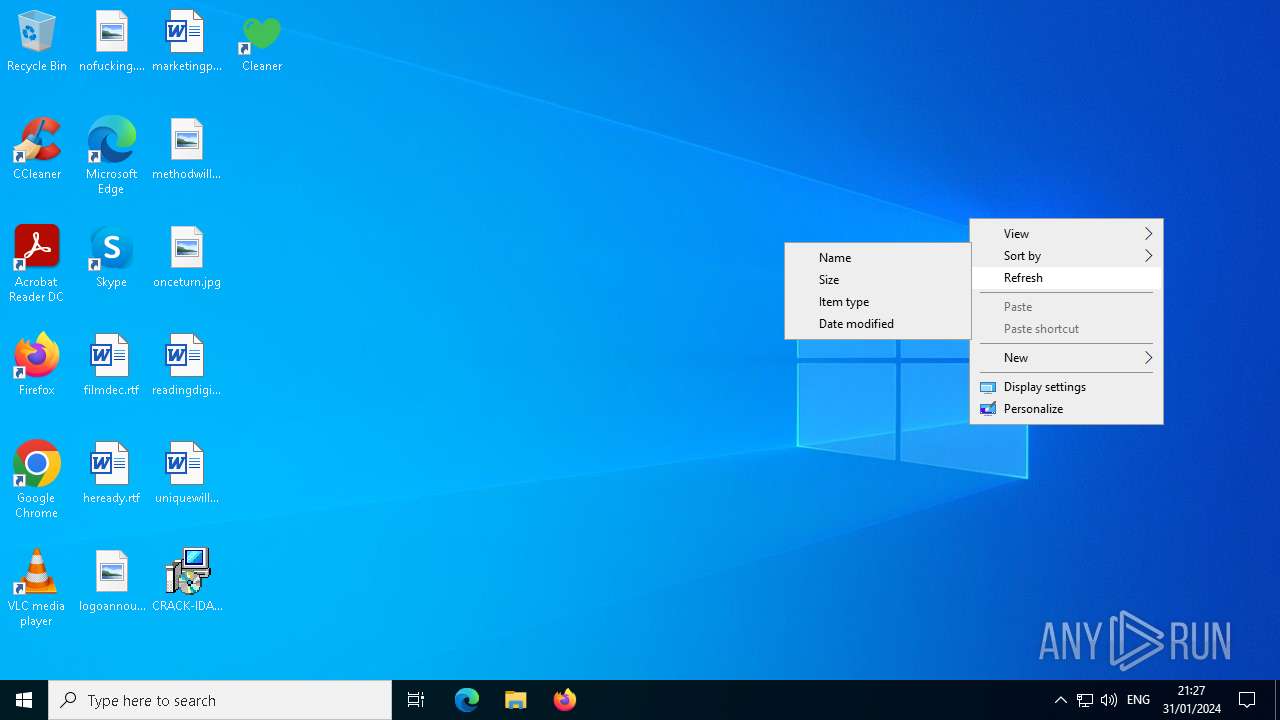Select the uniquewill Word document icon
The height and width of the screenshot is (720, 1280).
click(x=187, y=474)
